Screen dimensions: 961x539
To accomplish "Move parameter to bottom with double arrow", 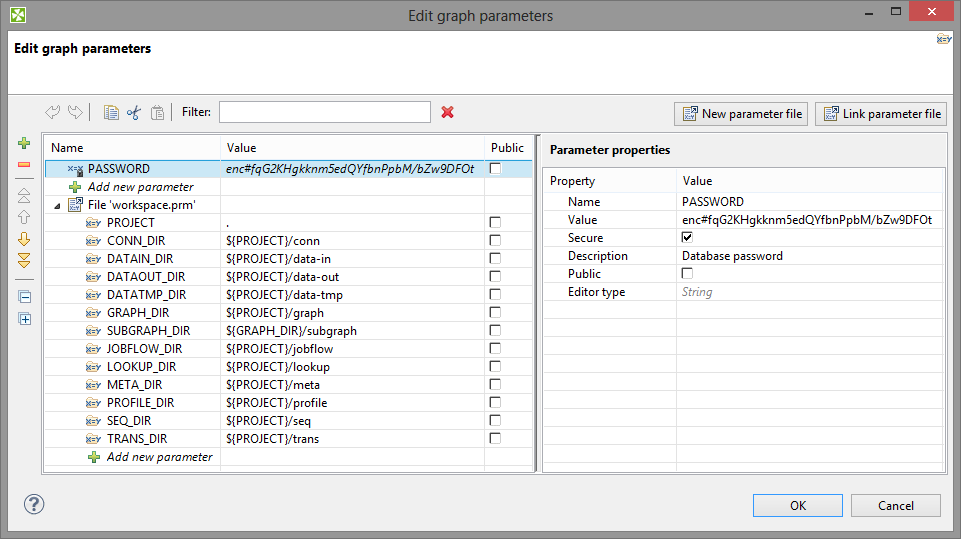I will [x=25, y=260].
